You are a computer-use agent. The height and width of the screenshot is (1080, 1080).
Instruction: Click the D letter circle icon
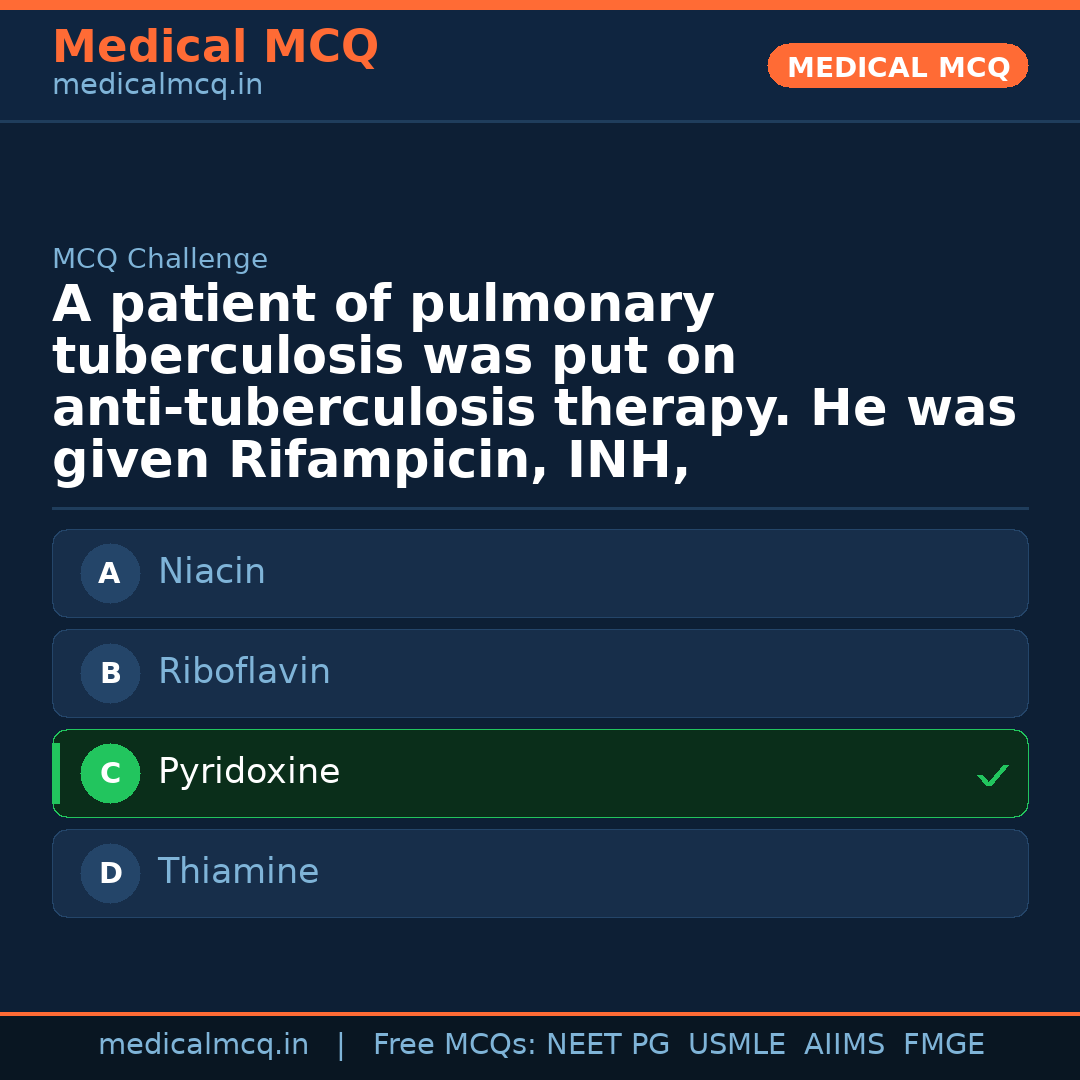click(x=110, y=873)
